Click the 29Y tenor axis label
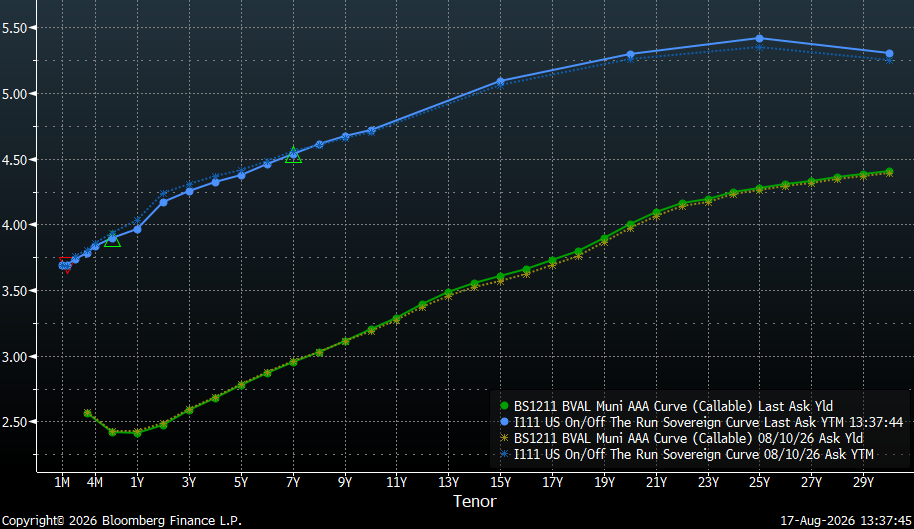Screen dimensions: 914x529 tap(863, 482)
